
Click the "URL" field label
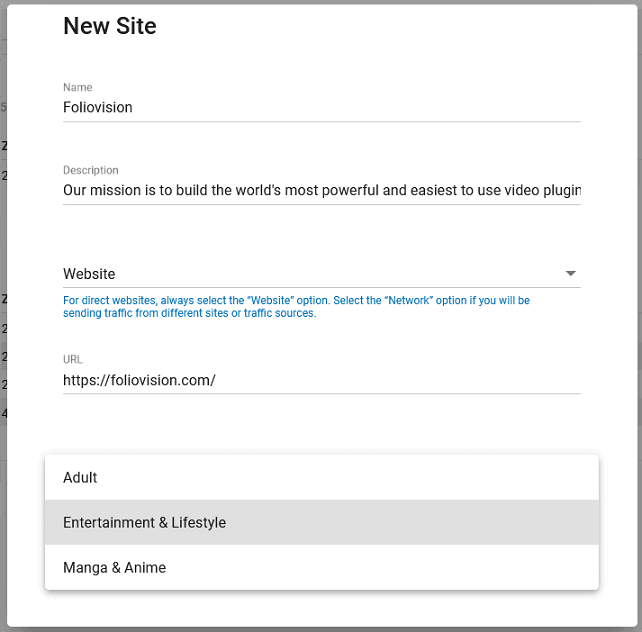pyautogui.click(x=72, y=359)
